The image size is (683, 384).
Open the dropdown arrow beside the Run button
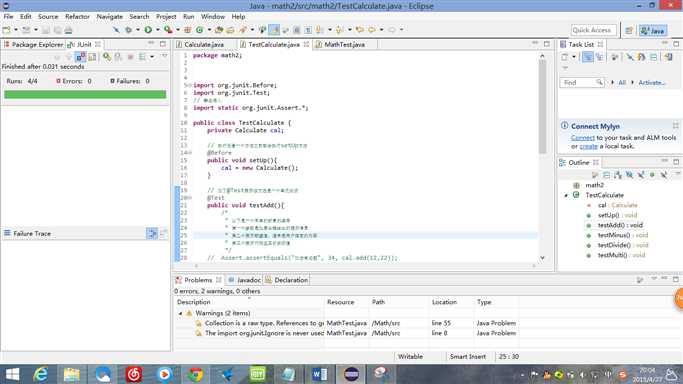point(157,30)
